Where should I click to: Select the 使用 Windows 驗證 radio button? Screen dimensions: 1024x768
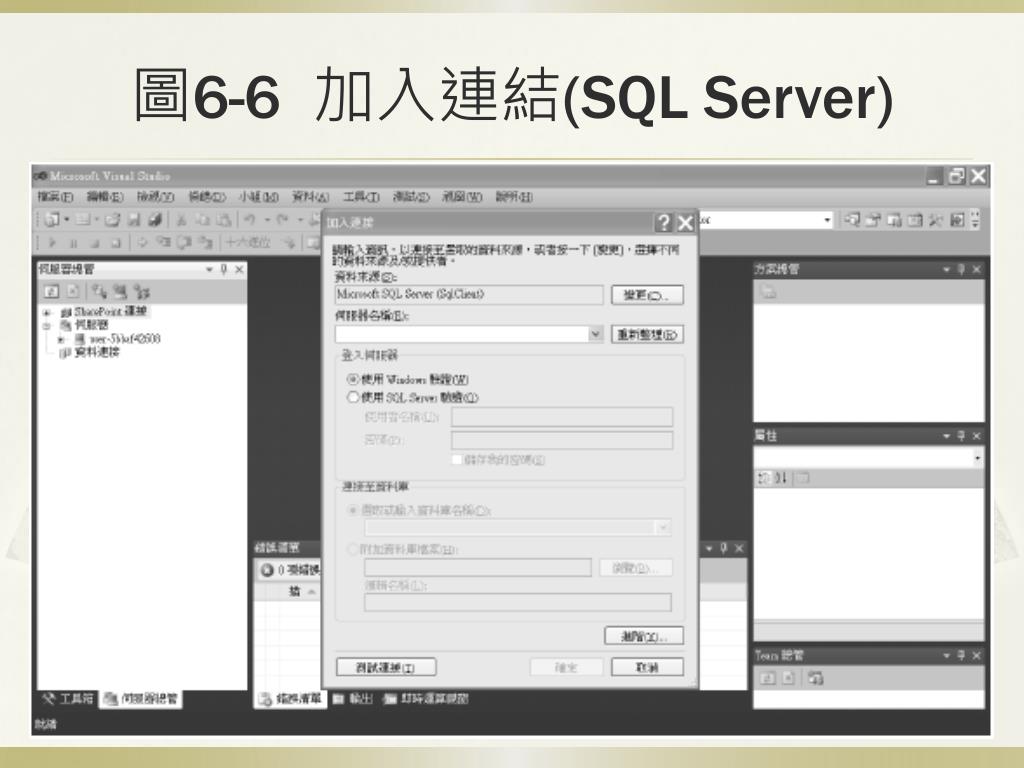(353, 379)
